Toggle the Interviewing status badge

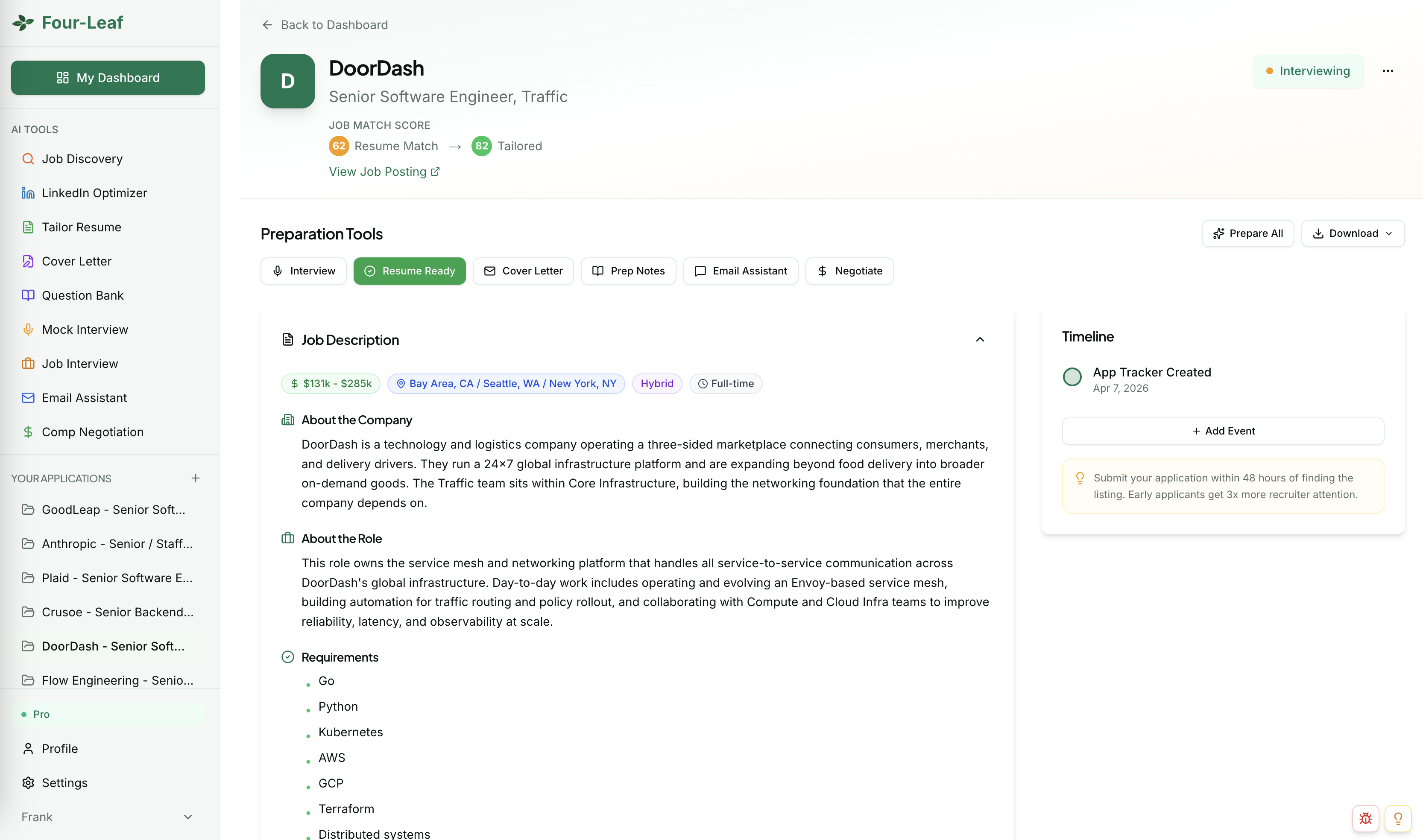(1308, 71)
